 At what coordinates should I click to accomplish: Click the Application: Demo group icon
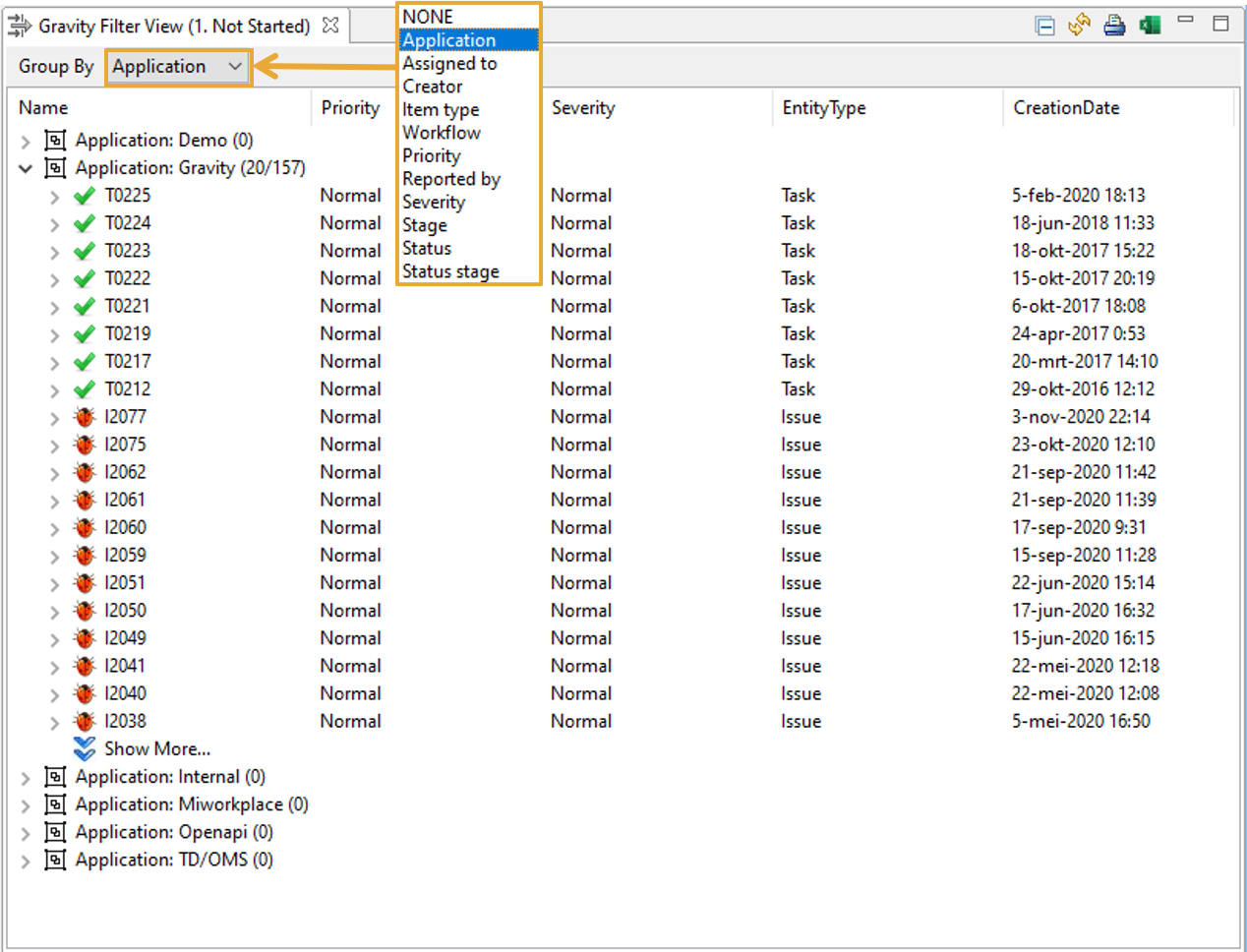point(56,141)
